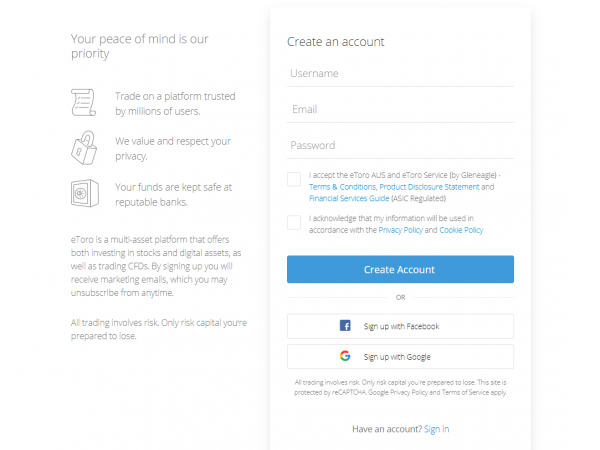Click the Google logo icon
600x450 pixels.
(345, 356)
